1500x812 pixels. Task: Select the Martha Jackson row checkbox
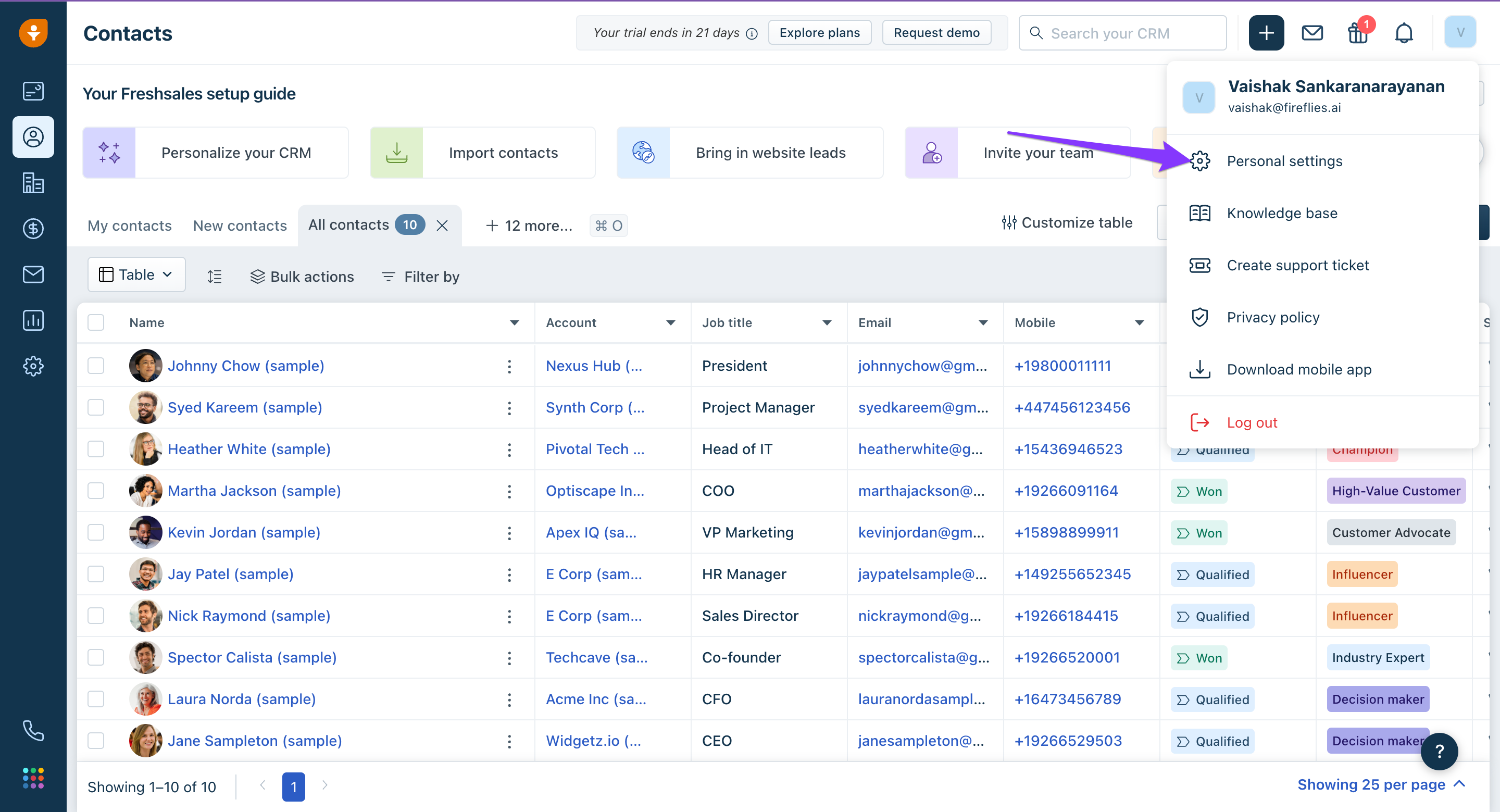(x=95, y=491)
